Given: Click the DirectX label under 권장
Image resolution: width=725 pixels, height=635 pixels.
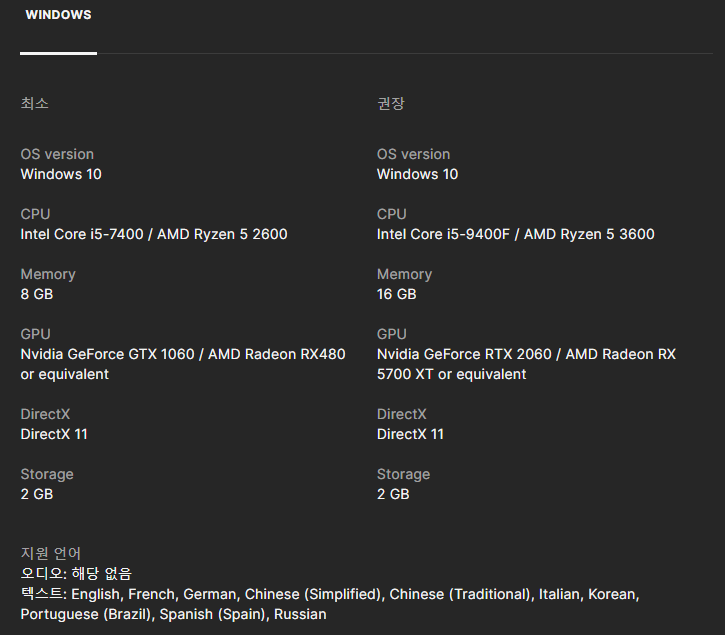Looking at the screenshot, I should pyautogui.click(x=401, y=414).
